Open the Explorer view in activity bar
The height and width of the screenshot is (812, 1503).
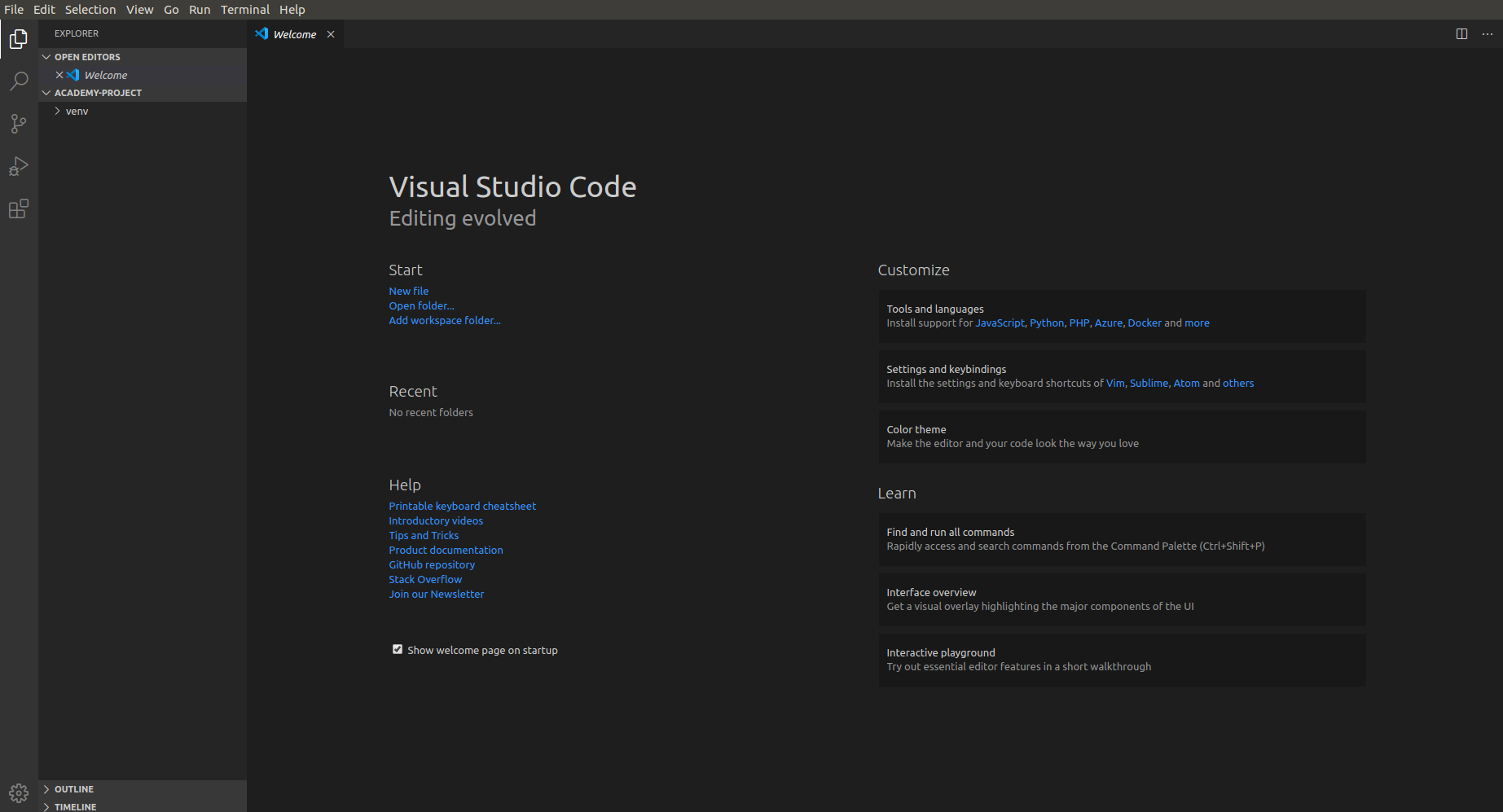(19, 39)
